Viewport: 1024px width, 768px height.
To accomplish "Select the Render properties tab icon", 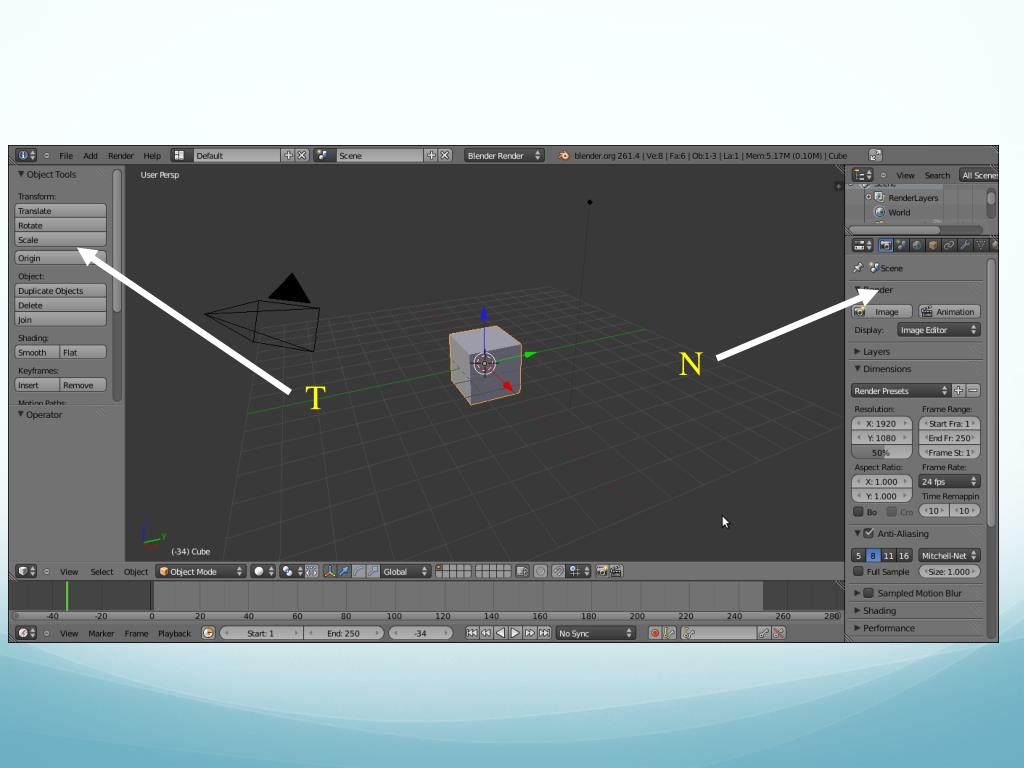I will pos(886,246).
